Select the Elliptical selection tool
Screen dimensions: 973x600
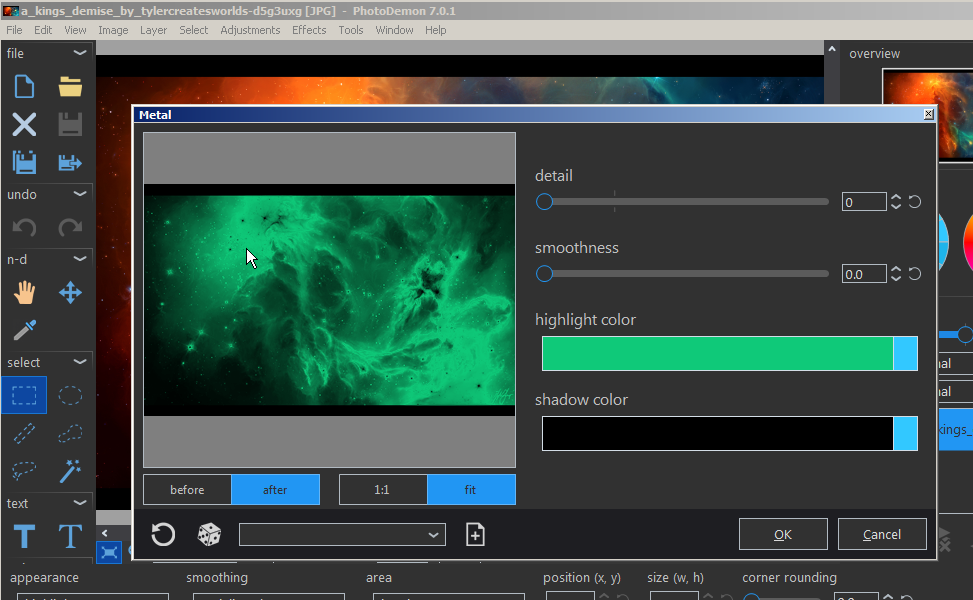(70, 395)
